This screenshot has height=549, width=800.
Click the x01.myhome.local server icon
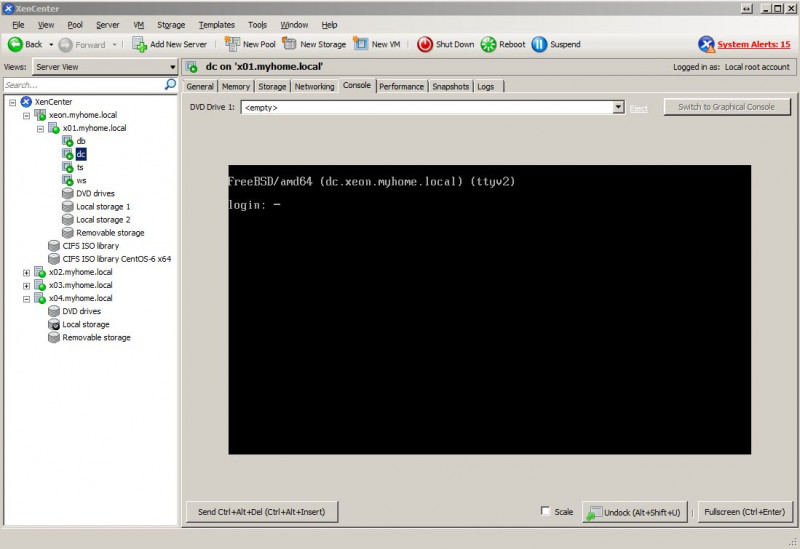(x=54, y=128)
